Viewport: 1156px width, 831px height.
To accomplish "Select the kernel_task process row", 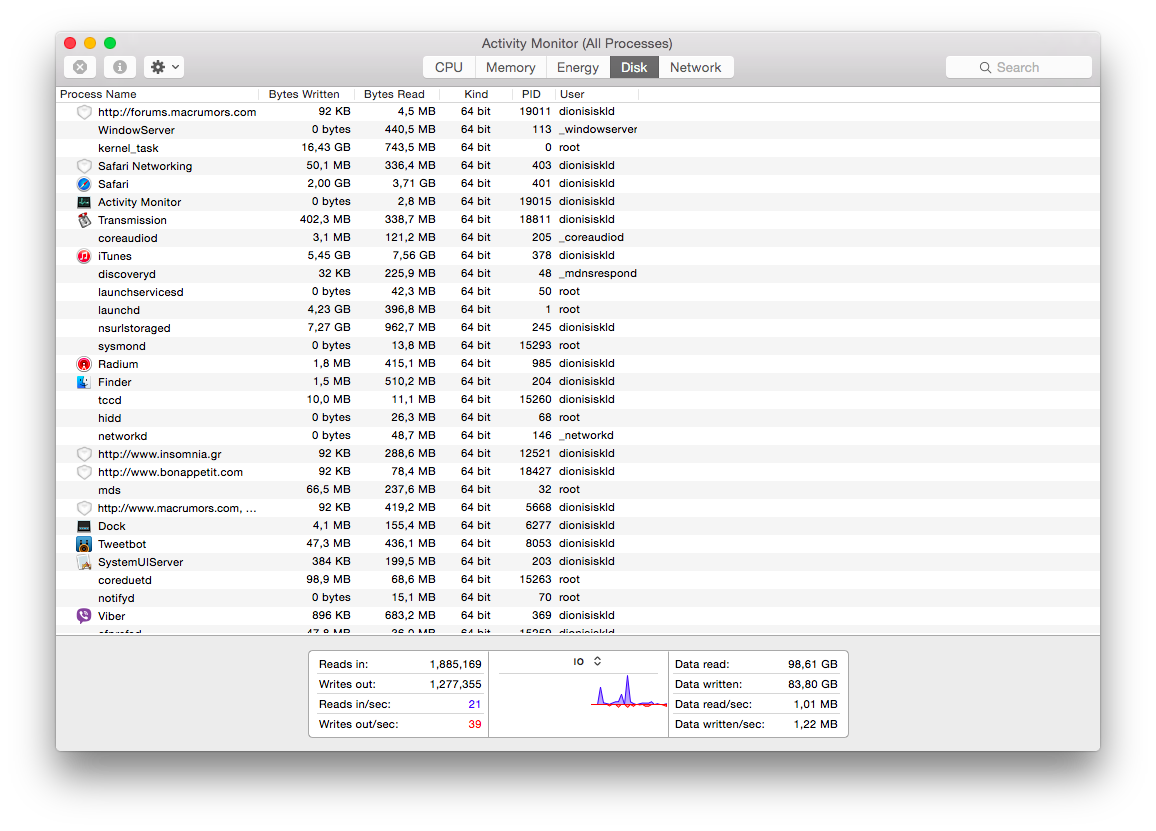I will click(577, 147).
